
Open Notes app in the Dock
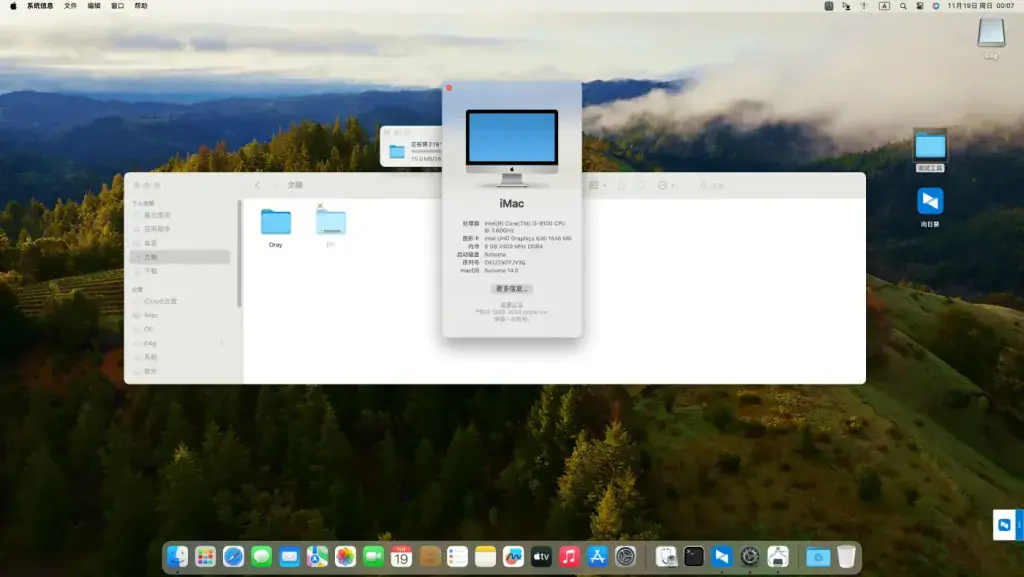(x=485, y=557)
